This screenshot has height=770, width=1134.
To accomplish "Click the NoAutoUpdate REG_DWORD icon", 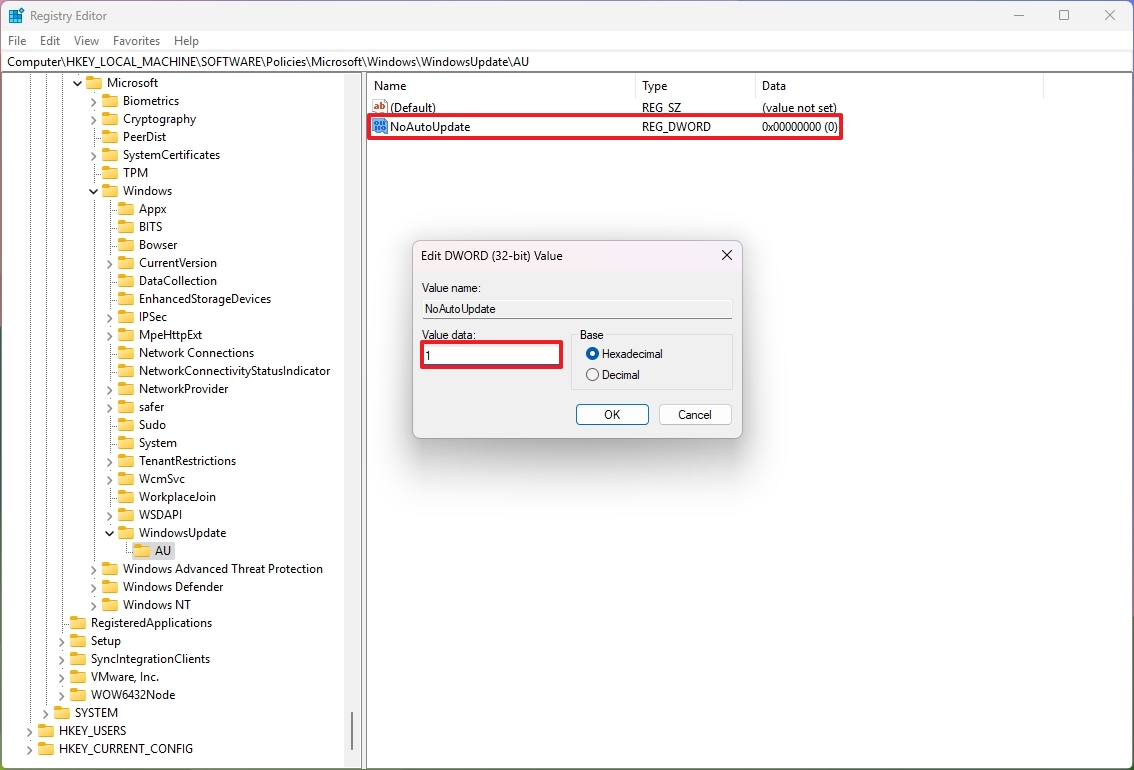I will point(379,127).
